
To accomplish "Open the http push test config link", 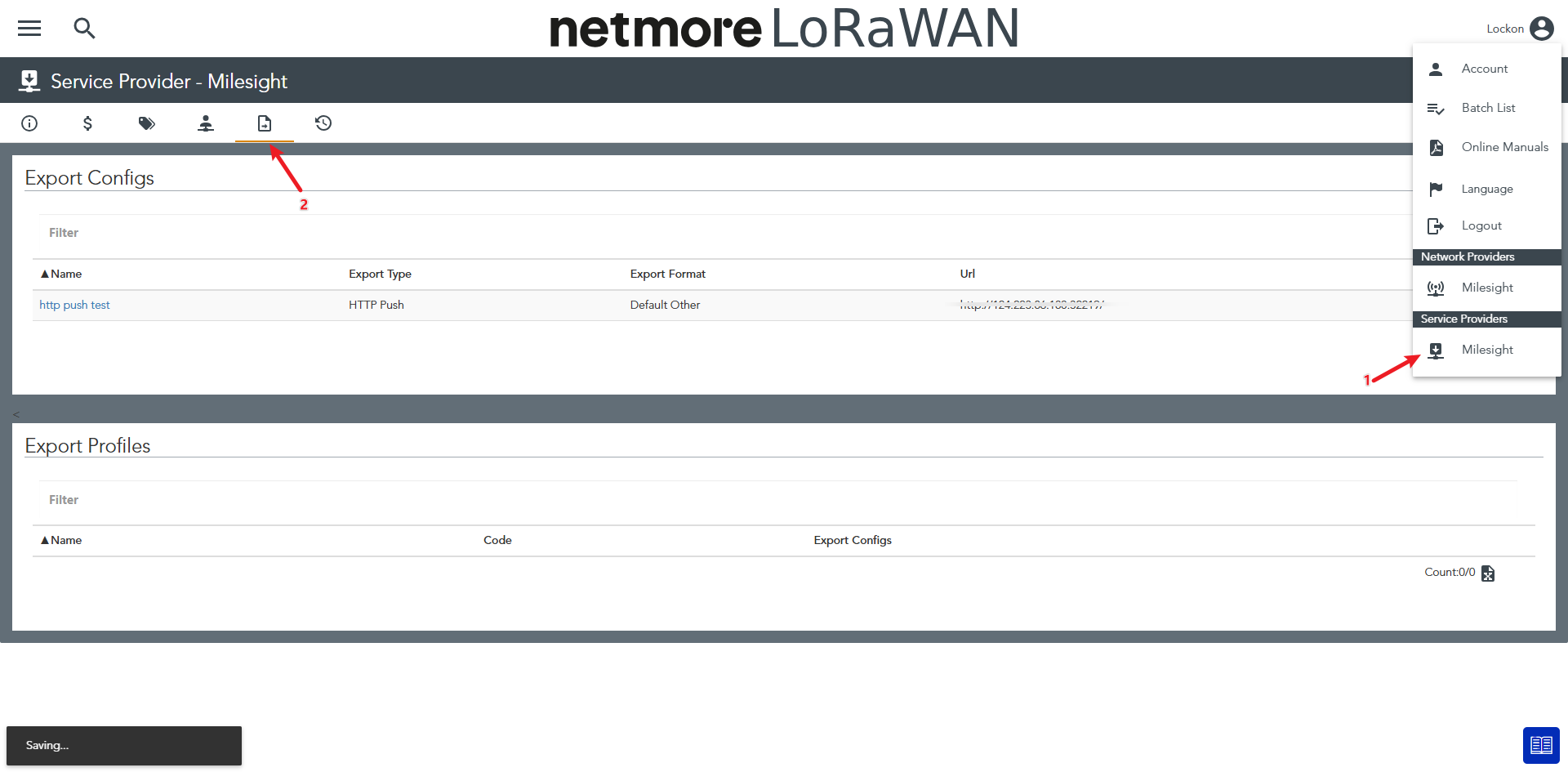I will click(74, 305).
